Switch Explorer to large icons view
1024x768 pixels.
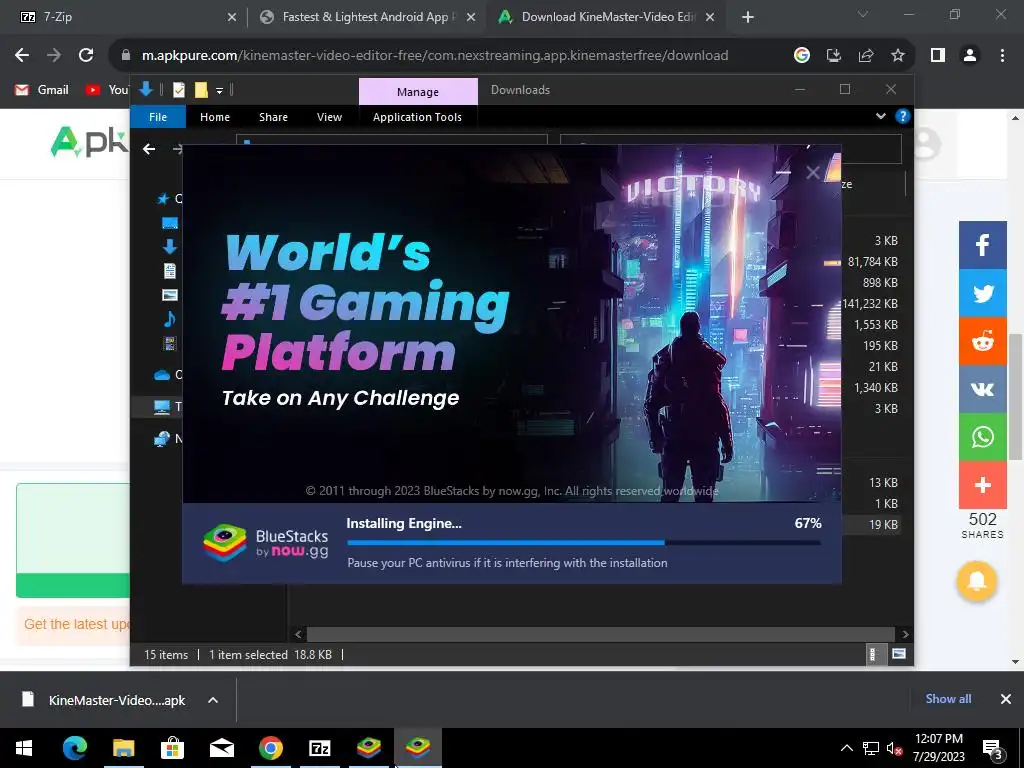[x=899, y=654]
